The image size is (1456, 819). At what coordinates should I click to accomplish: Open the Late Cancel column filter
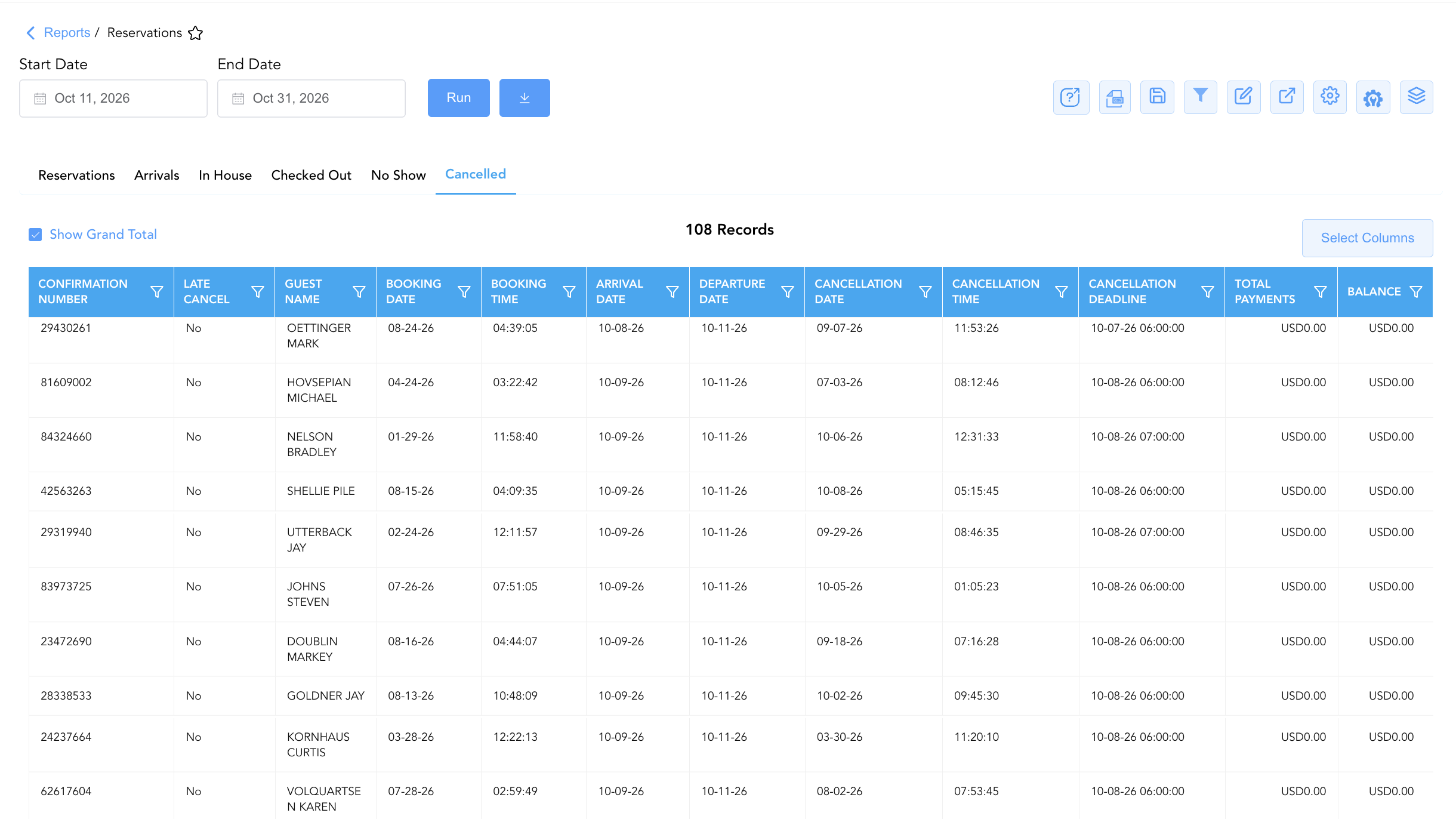coord(258,292)
